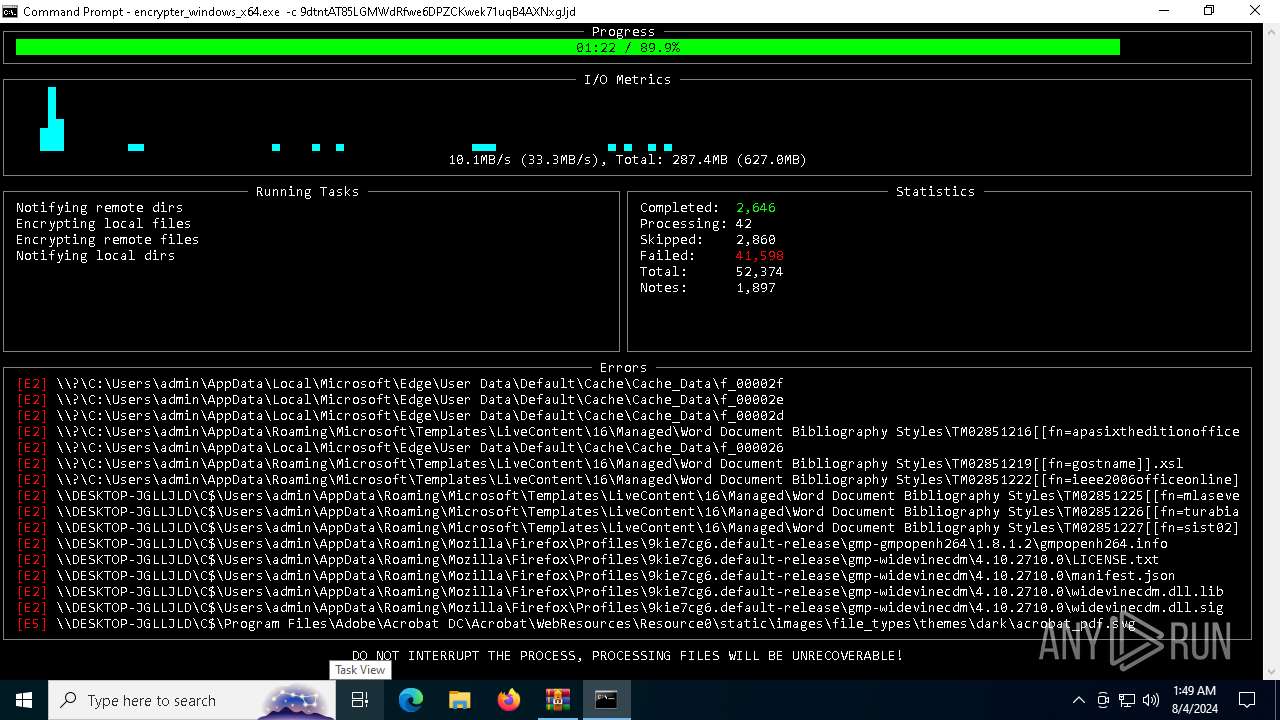Click the Command Prompt window title text
1280x720 pixels.
[x=299, y=11]
